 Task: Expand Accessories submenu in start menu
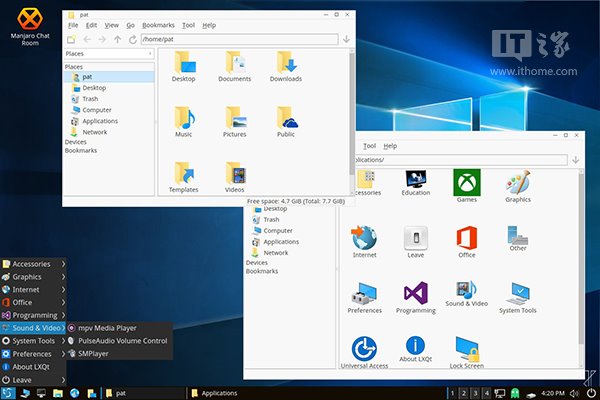coord(33,264)
